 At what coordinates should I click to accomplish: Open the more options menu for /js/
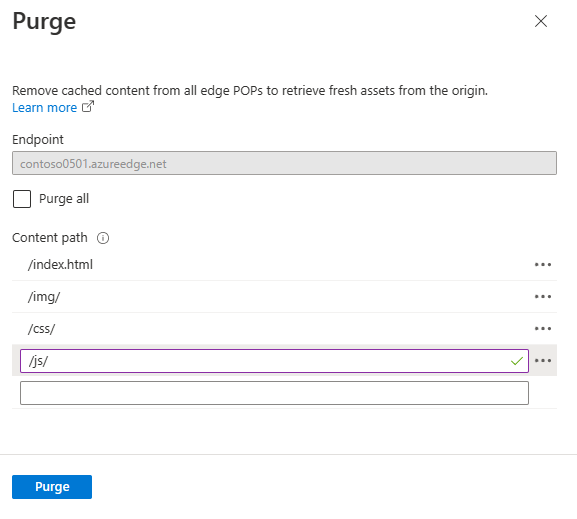[543, 361]
